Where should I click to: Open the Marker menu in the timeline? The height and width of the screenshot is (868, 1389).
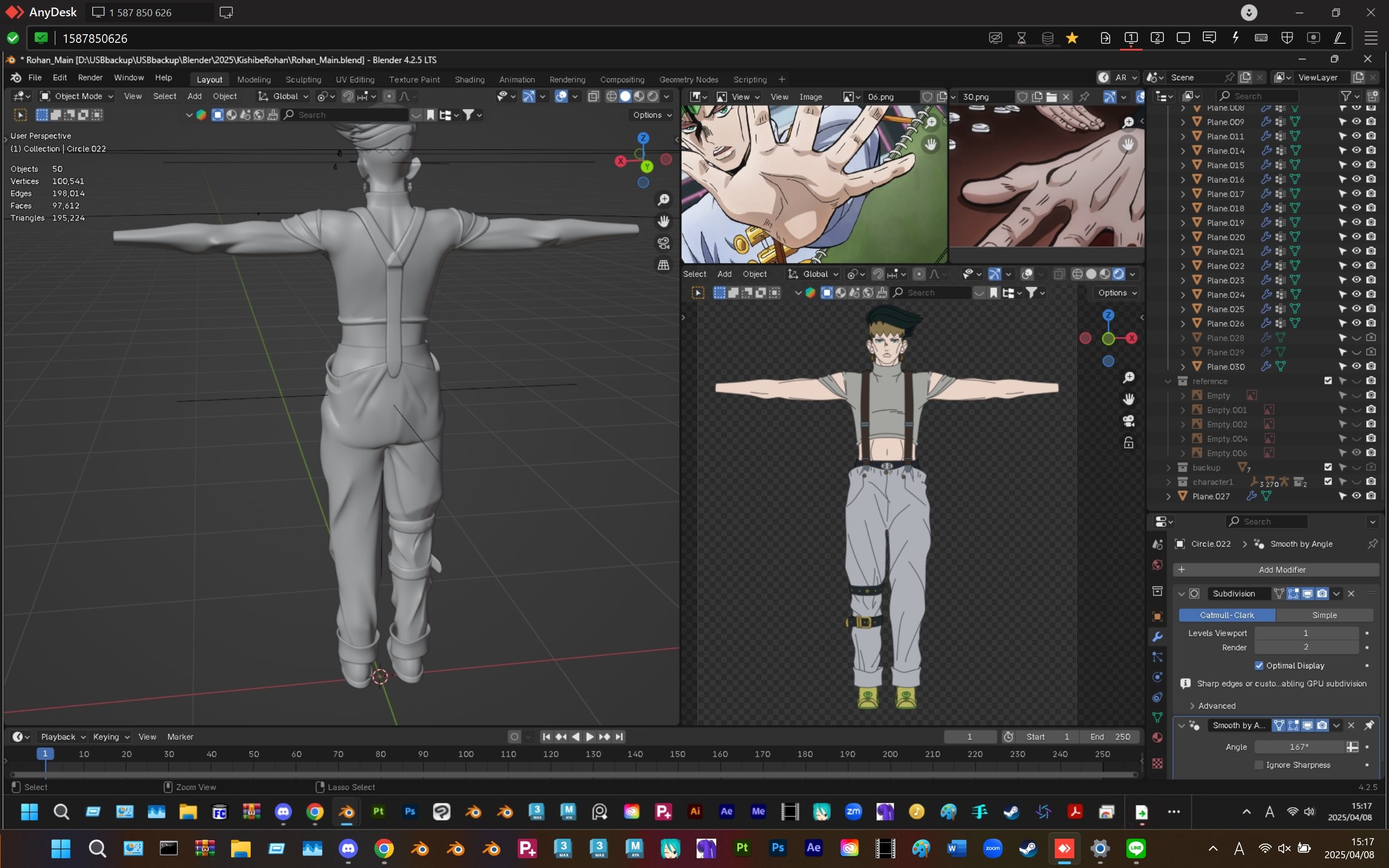180,737
